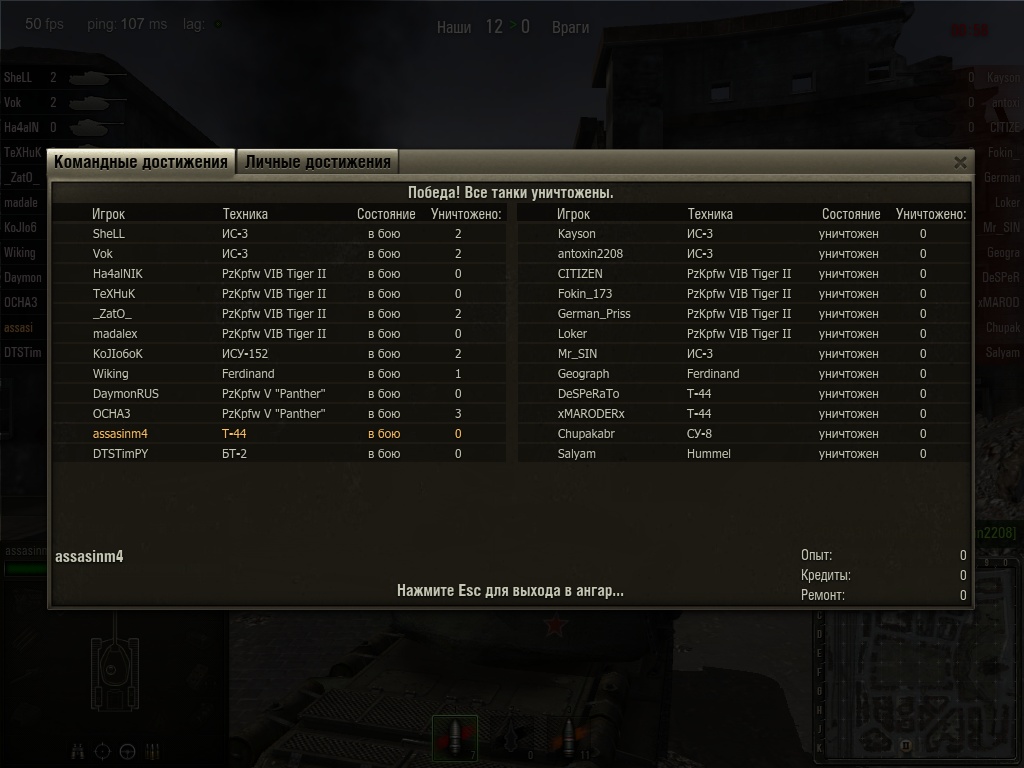
Task: Click the base marker on the minimap
Action: pos(906,745)
